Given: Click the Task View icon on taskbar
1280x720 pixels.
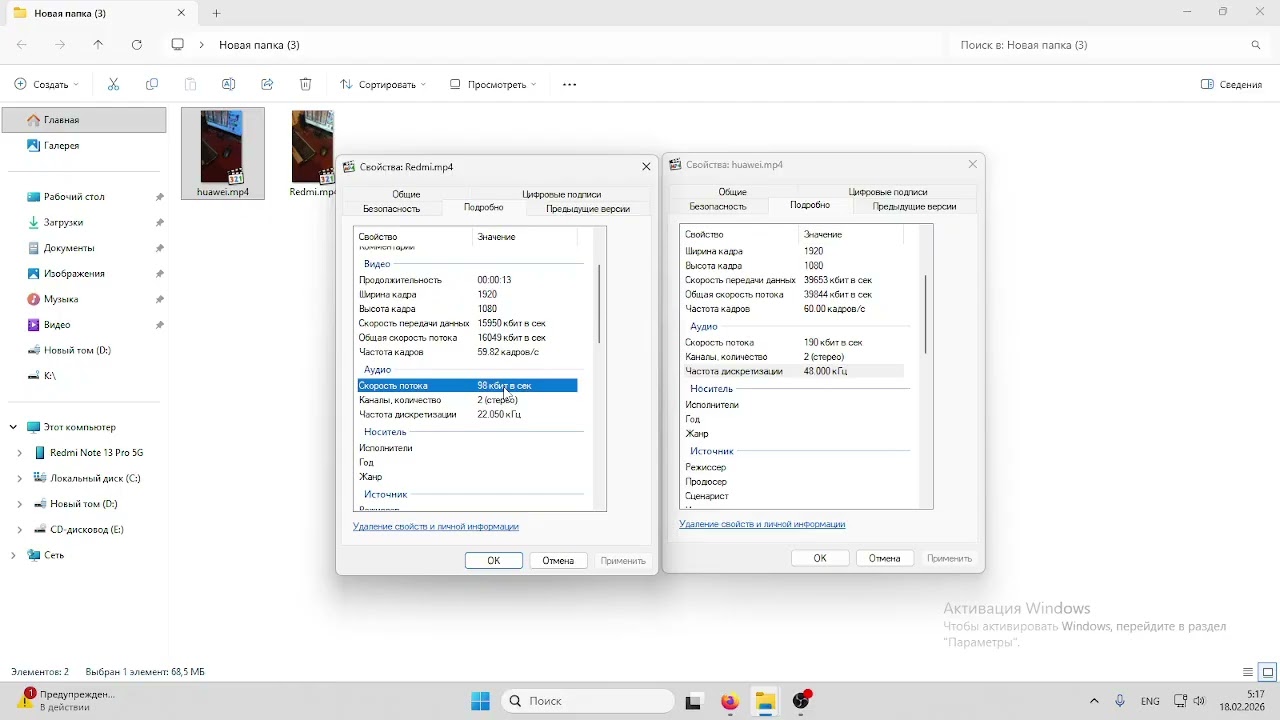Looking at the screenshot, I should pyautogui.click(x=694, y=702).
